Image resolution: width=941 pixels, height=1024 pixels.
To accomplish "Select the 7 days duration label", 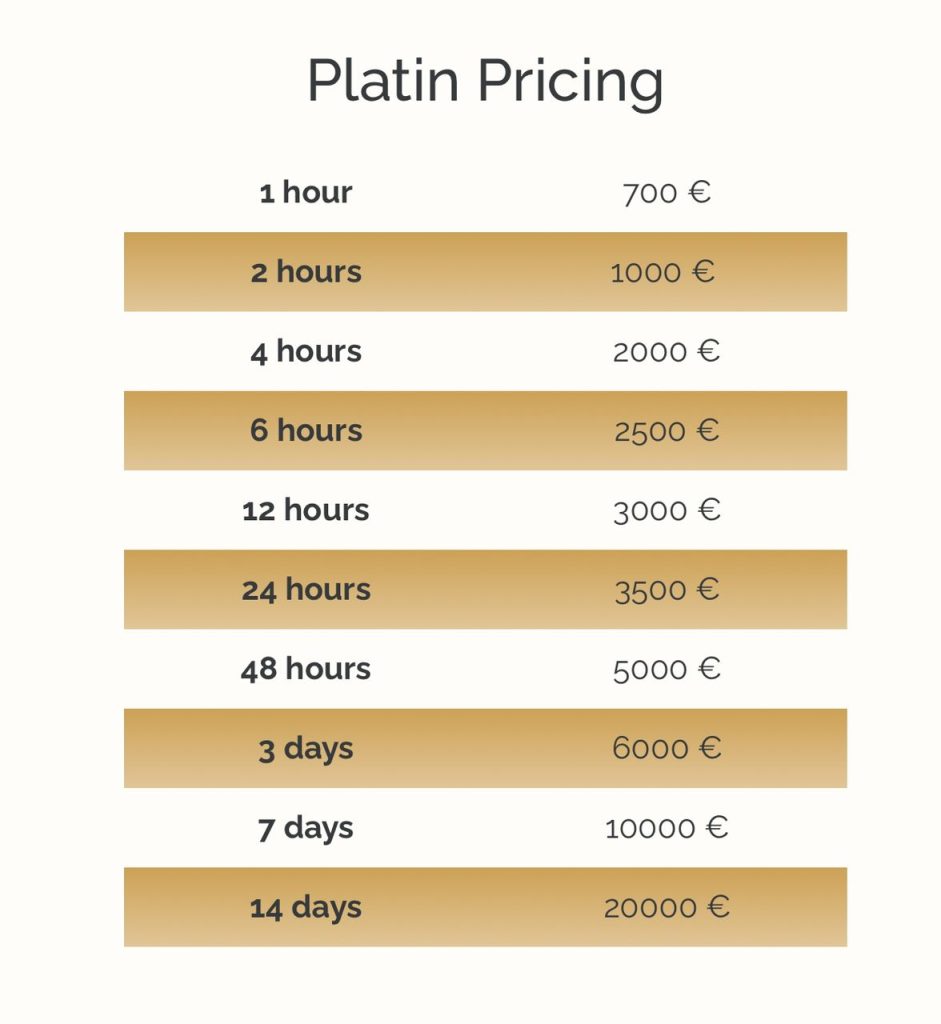I will coord(306,828).
